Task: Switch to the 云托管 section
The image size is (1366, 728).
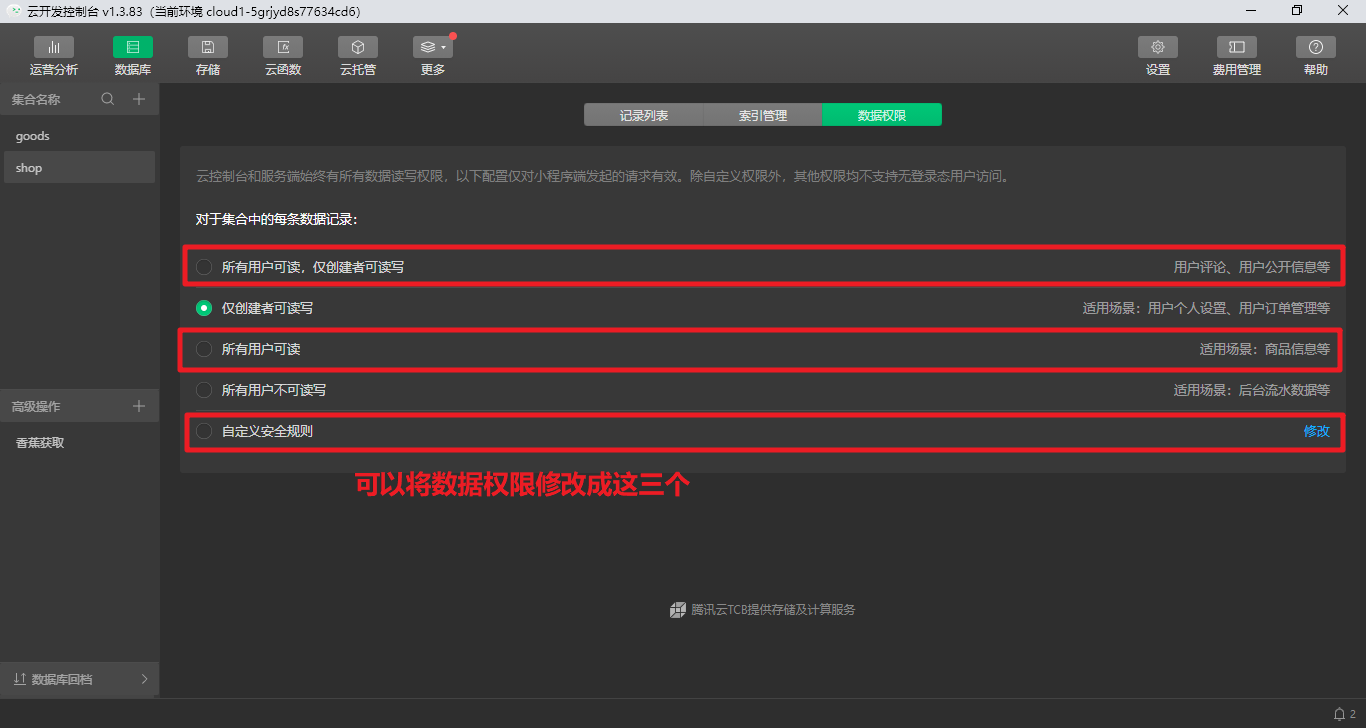Action: (357, 55)
